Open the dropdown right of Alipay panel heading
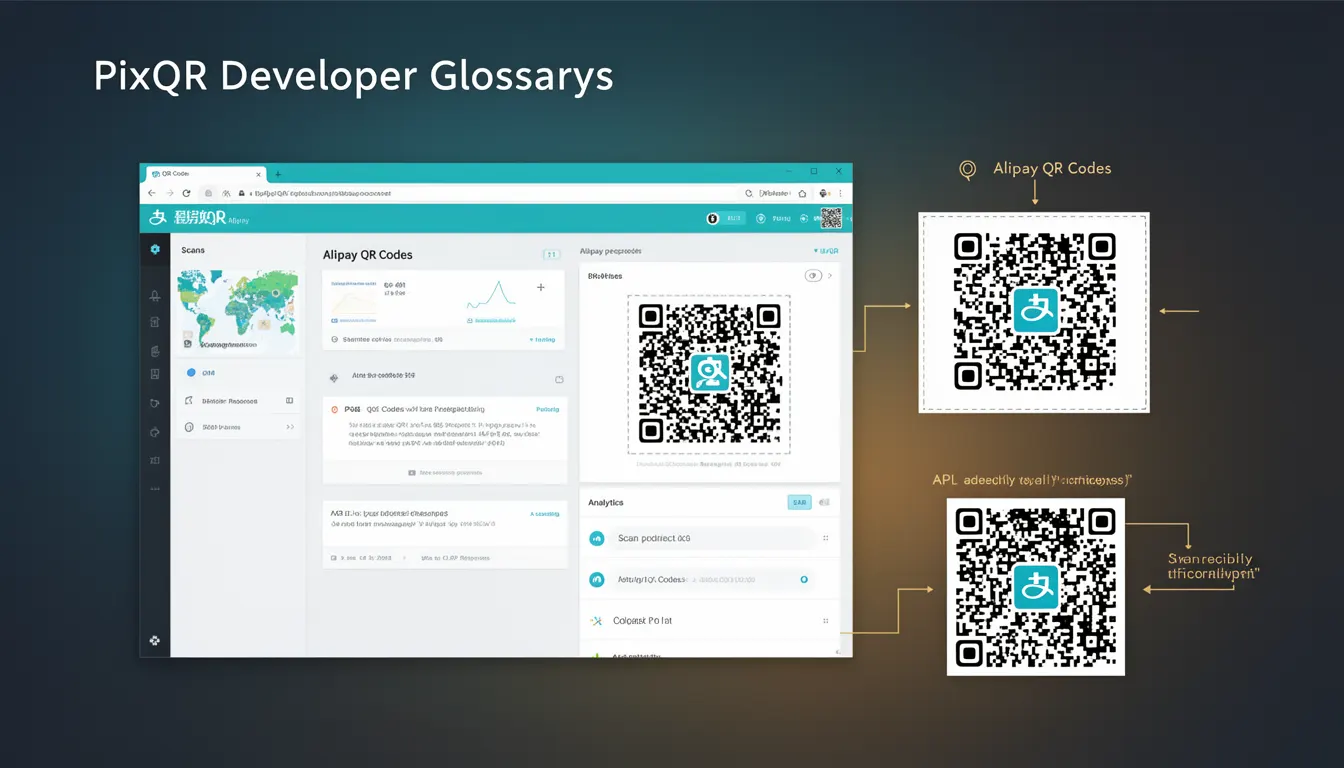Viewport: 1344px width, 768px height. pos(826,251)
